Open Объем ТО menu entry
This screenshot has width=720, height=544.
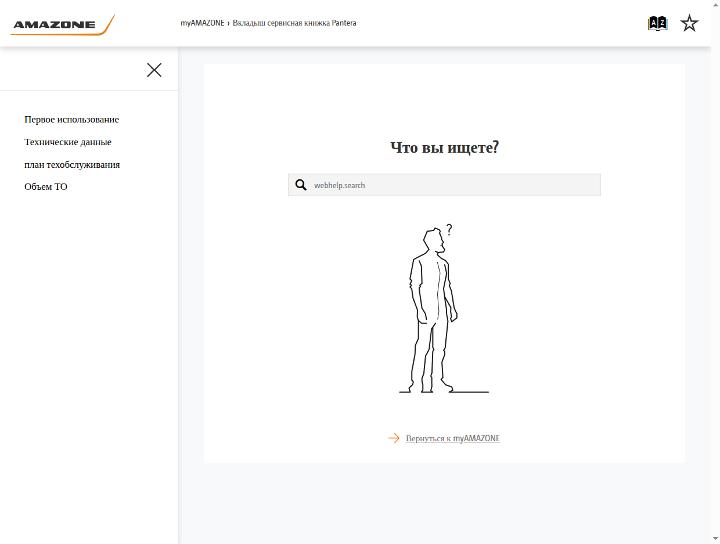[x=46, y=186]
